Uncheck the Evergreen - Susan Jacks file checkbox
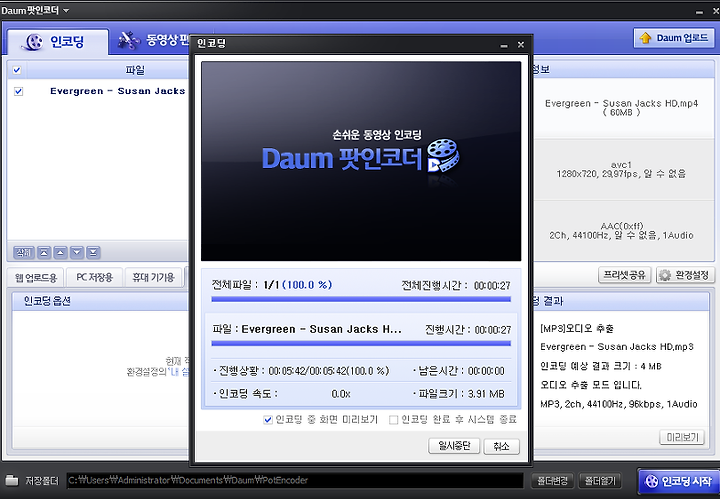 click(x=18, y=91)
